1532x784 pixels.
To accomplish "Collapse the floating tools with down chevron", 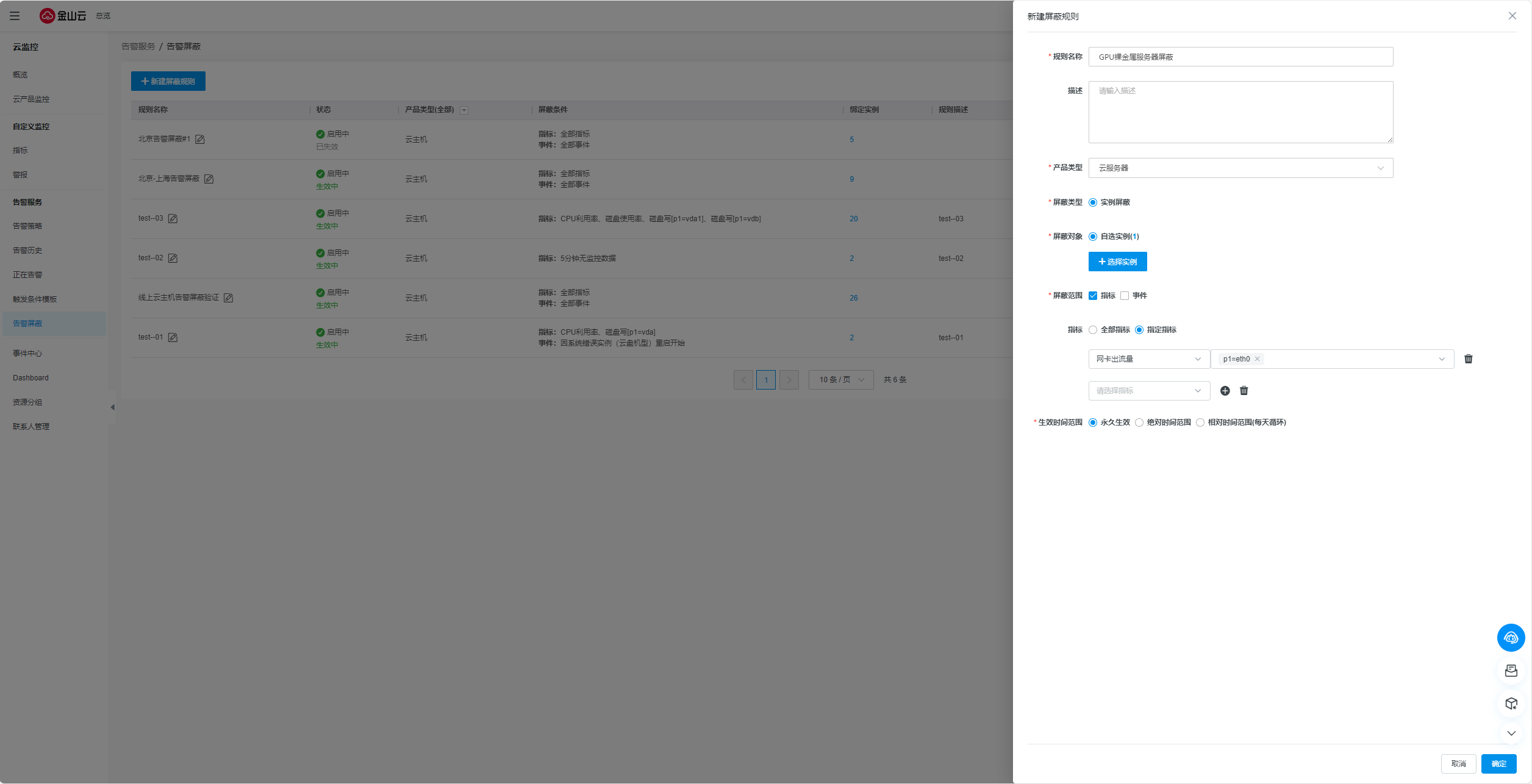I will coord(1511,733).
